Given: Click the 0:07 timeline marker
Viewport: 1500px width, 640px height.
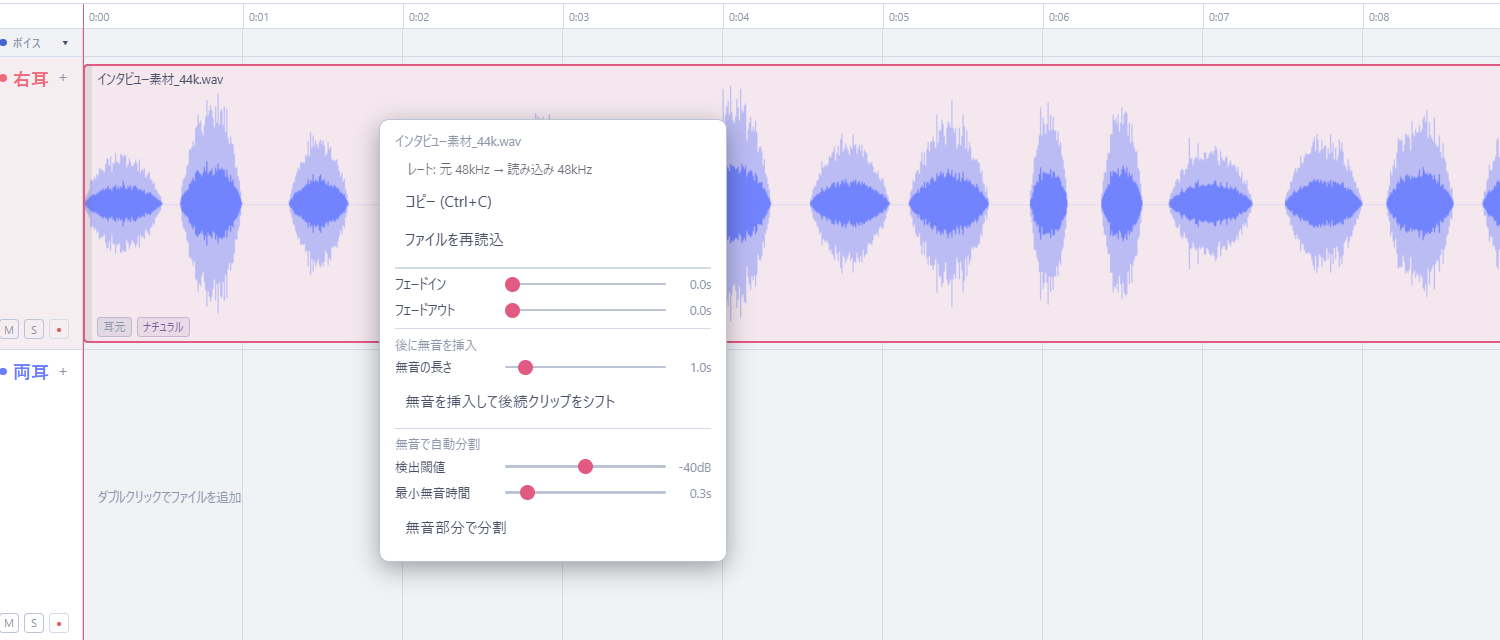Looking at the screenshot, I should pyautogui.click(x=1219, y=17).
